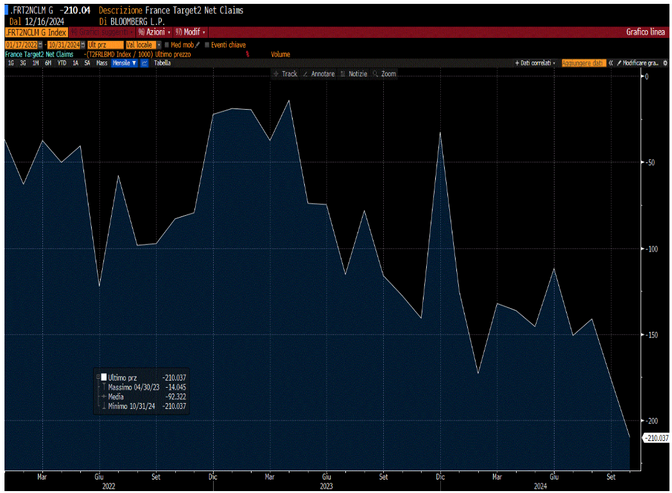The height and width of the screenshot is (493, 672).
Task: Select the YTD time range
Action: (62, 62)
